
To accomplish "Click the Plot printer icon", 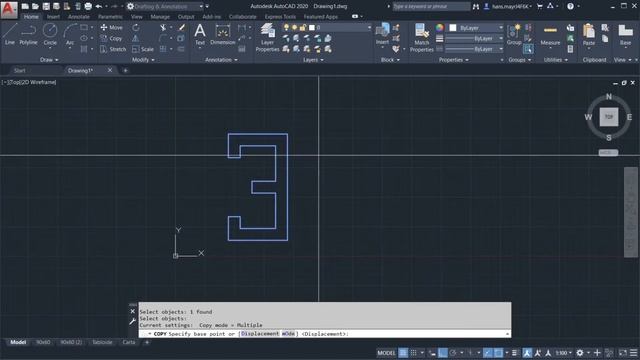I will click(x=88, y=6).
